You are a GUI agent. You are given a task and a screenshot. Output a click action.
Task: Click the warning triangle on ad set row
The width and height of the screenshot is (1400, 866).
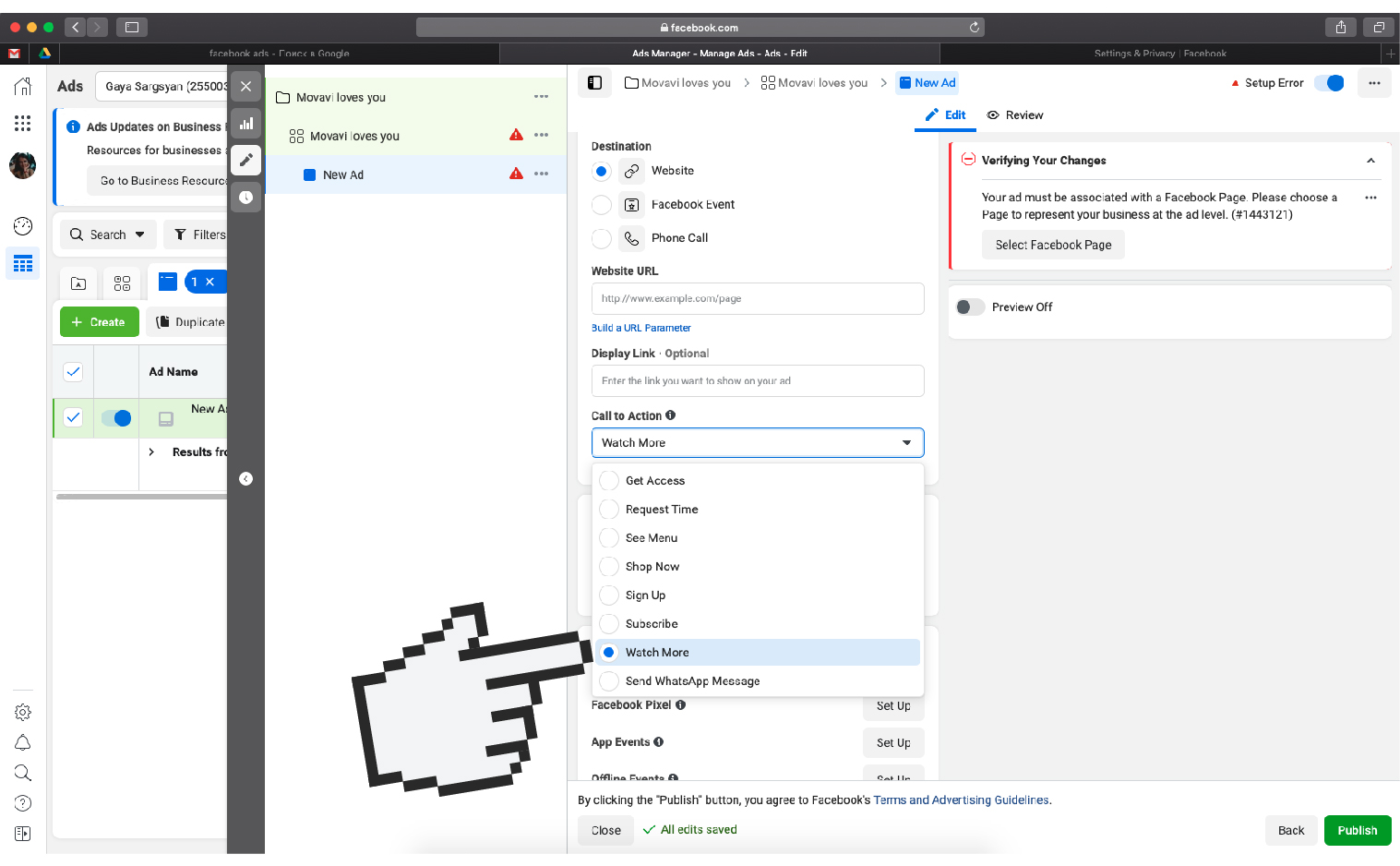pos(516,135)
